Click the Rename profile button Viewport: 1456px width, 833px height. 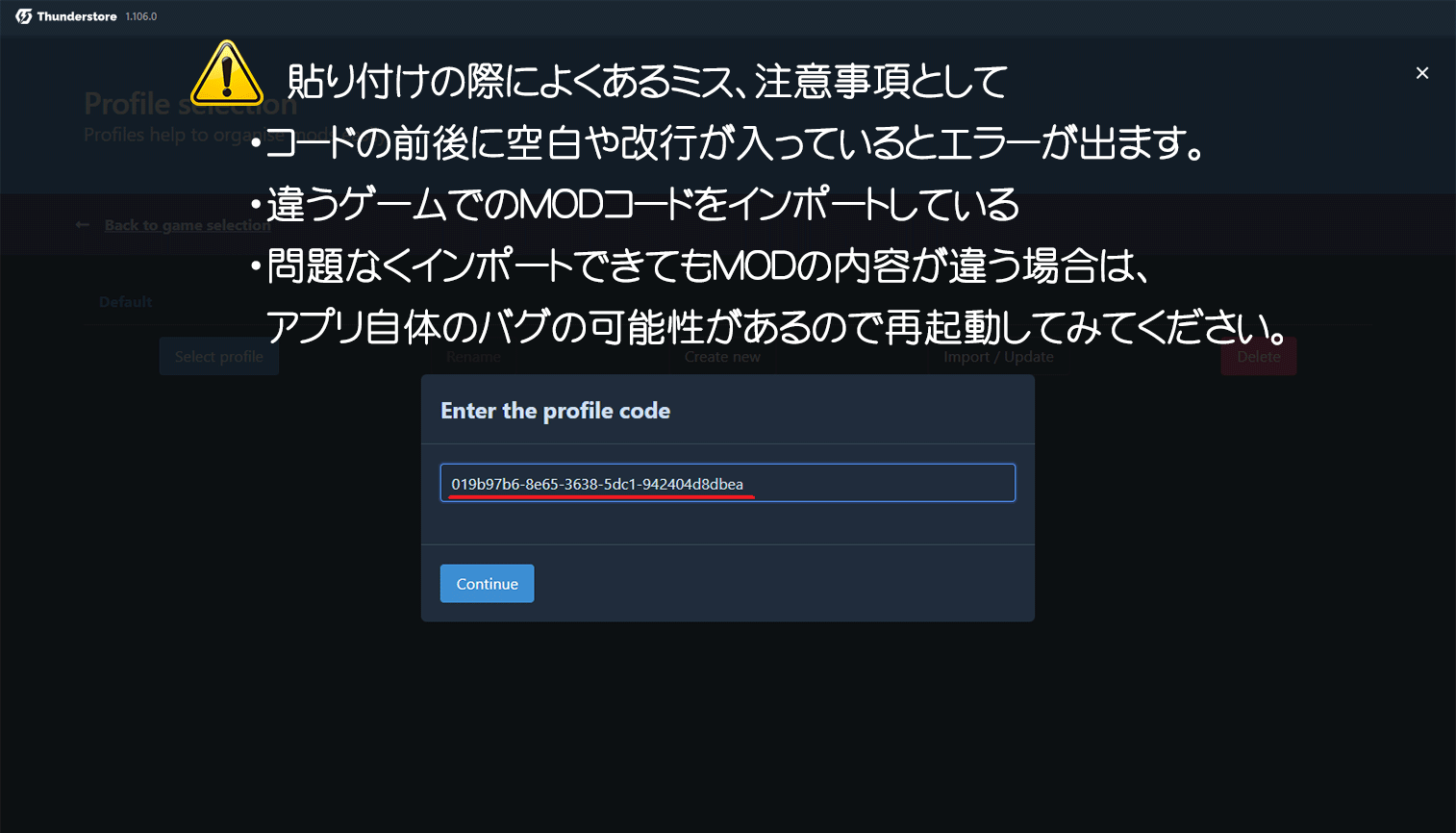[473, 357]
